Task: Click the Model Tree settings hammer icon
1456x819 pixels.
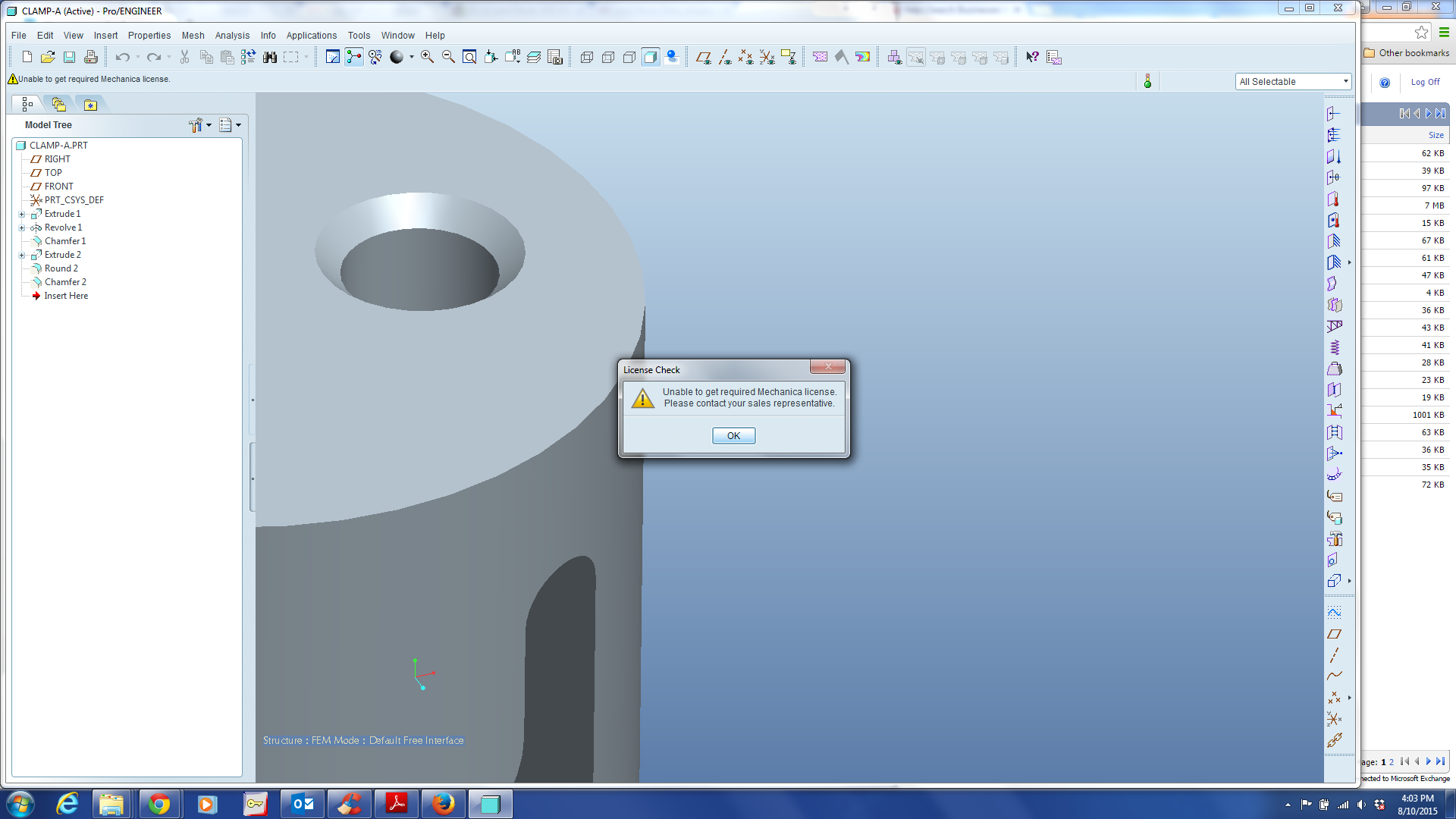Action: 196,125
